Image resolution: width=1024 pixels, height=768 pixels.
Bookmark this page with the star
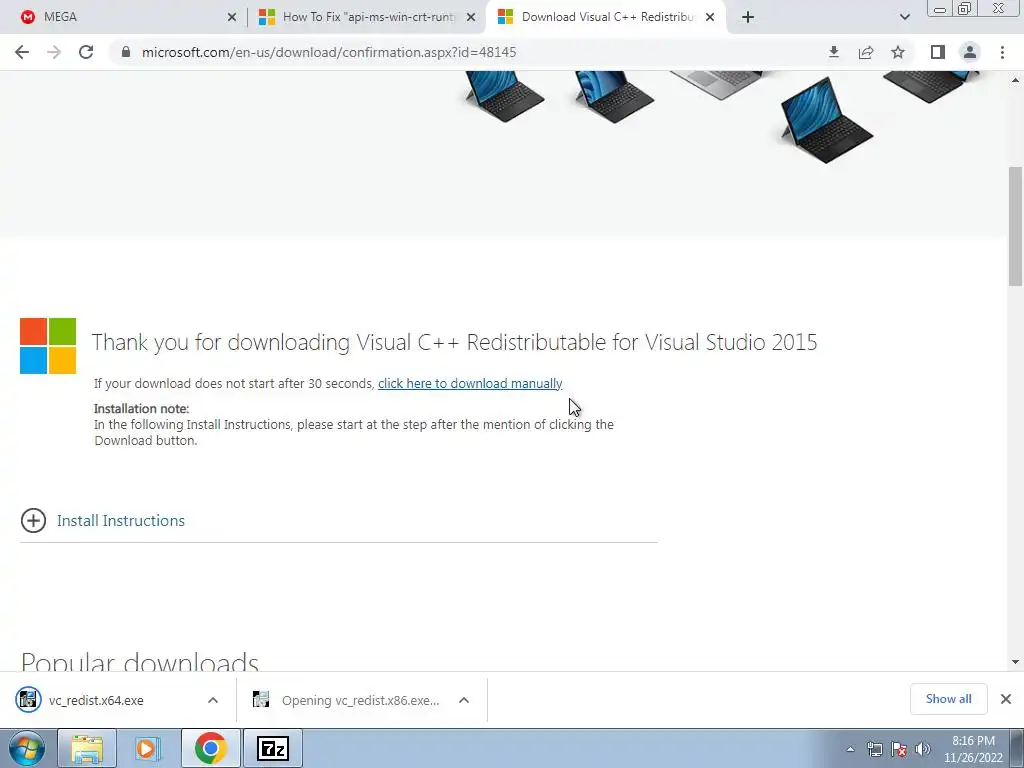tap(898, 52)
